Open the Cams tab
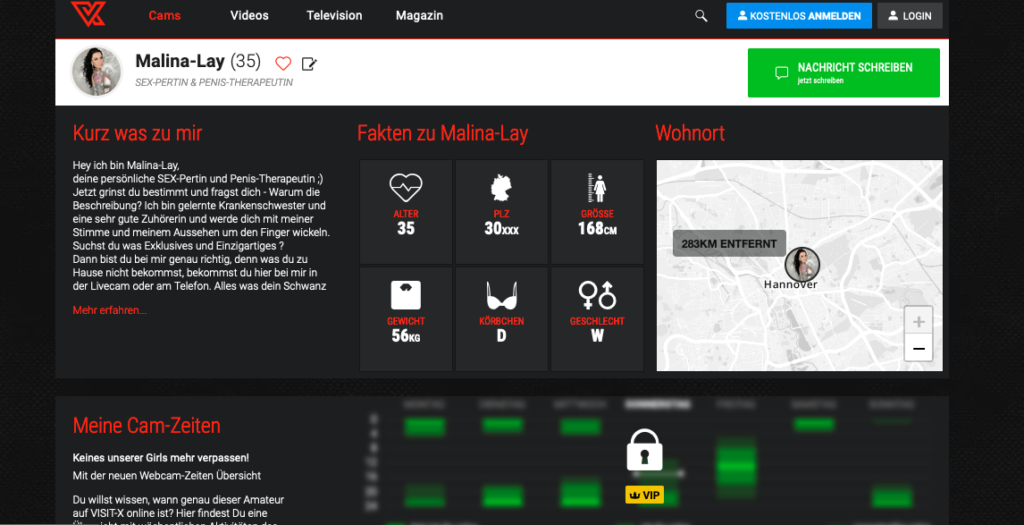This screenshot has width=1024, height=525. pyautogui.click(x=165, y=16)
